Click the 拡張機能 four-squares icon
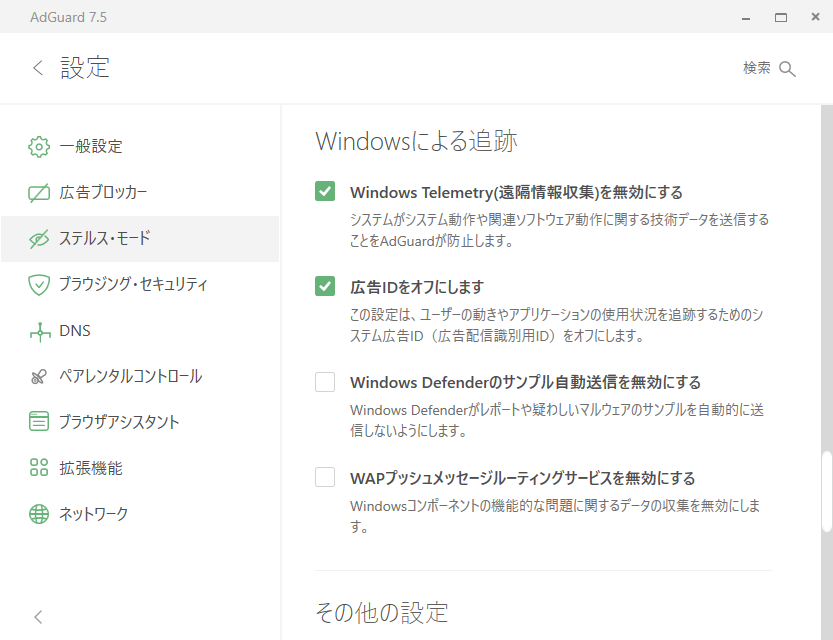The width and height of the screenshot is (833, 640). coord(39,467)
